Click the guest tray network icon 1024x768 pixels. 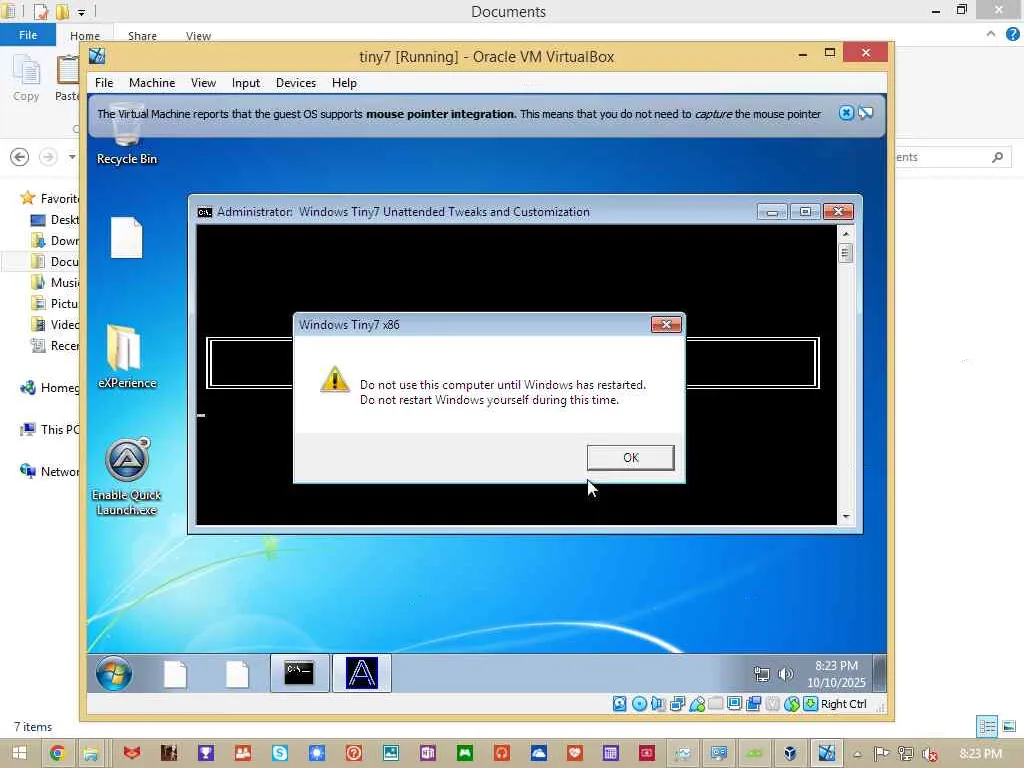[x=761, y=674]
